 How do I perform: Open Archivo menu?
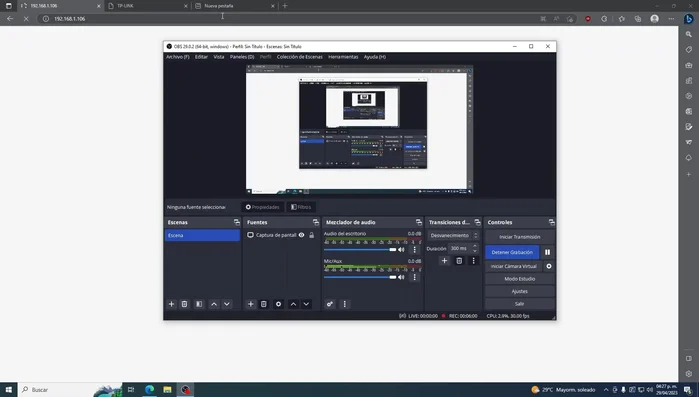(x=177, y=57)
